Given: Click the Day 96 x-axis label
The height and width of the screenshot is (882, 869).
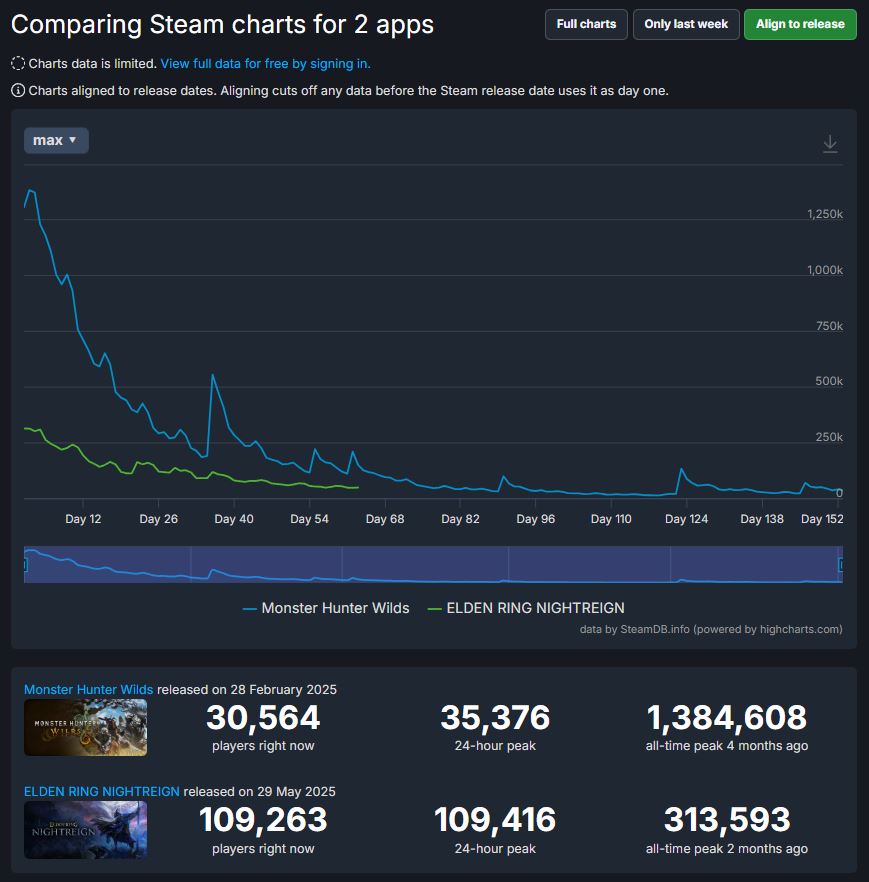Looking at the screenshot, I should point(535,519).
